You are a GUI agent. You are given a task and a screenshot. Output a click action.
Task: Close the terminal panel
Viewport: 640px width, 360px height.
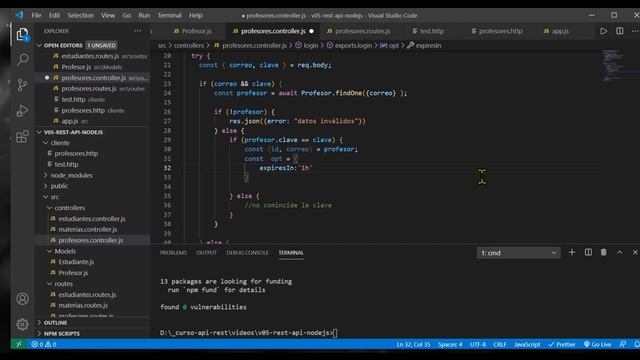pos(635,253)
